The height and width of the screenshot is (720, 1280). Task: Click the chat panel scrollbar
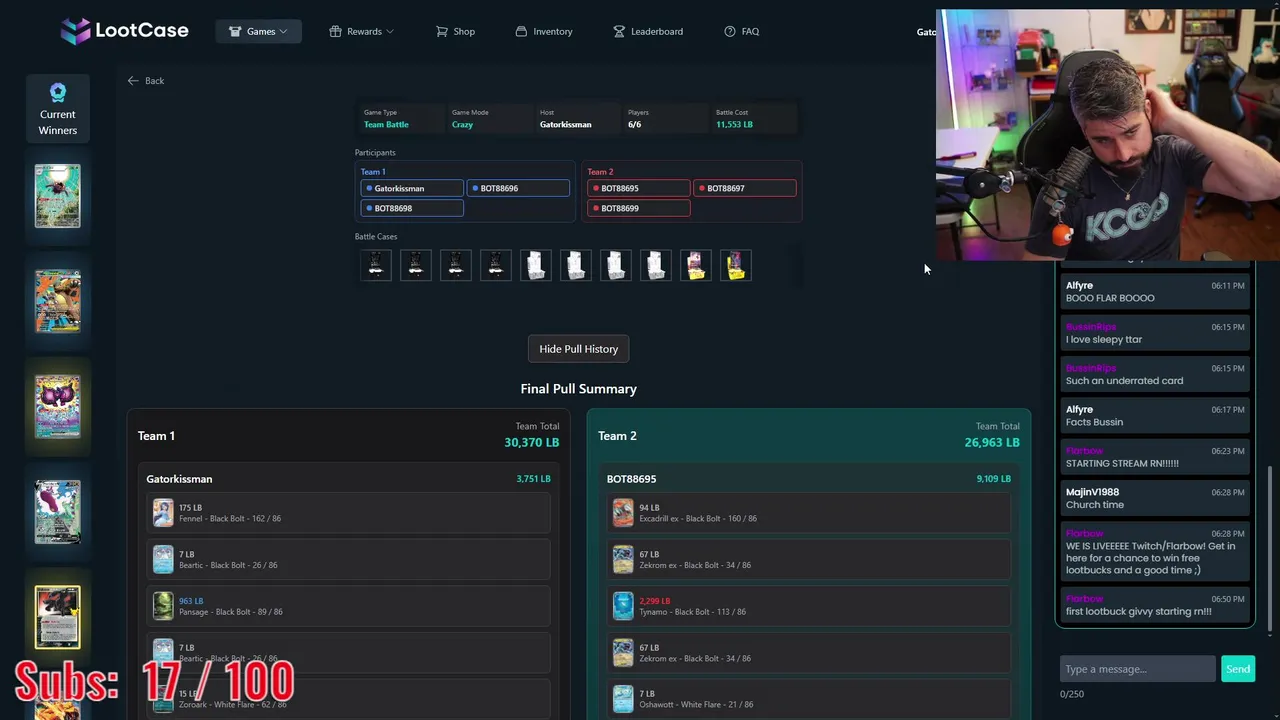point(1270,550)
